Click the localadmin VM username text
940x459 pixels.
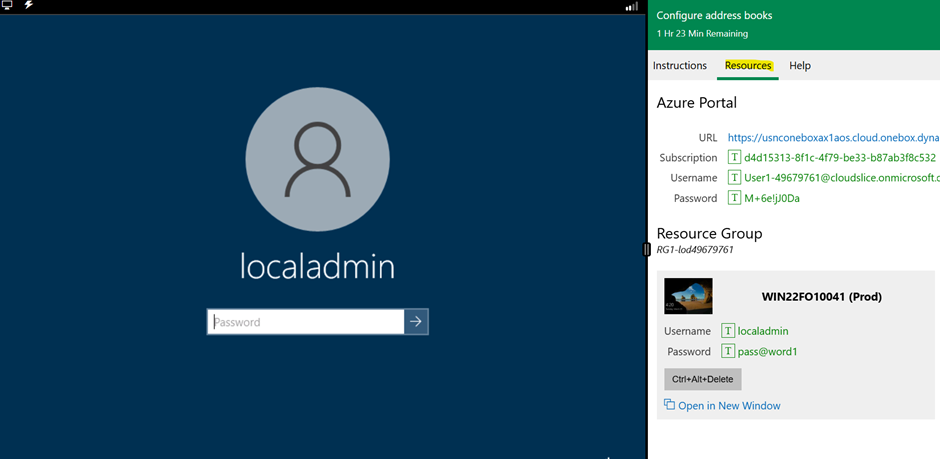coord(763,331)
